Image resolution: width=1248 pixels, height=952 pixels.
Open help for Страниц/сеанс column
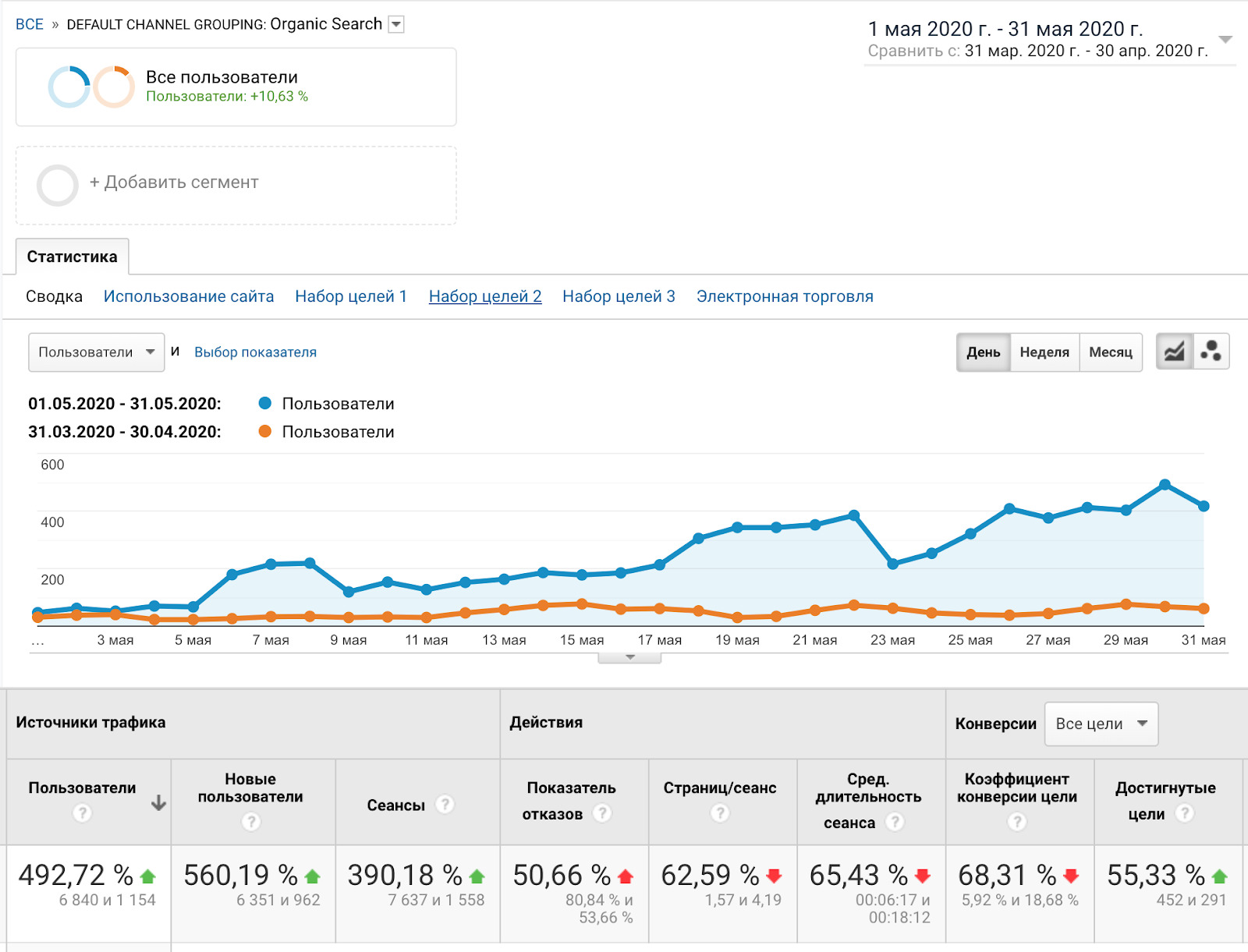tap(720, 813)
